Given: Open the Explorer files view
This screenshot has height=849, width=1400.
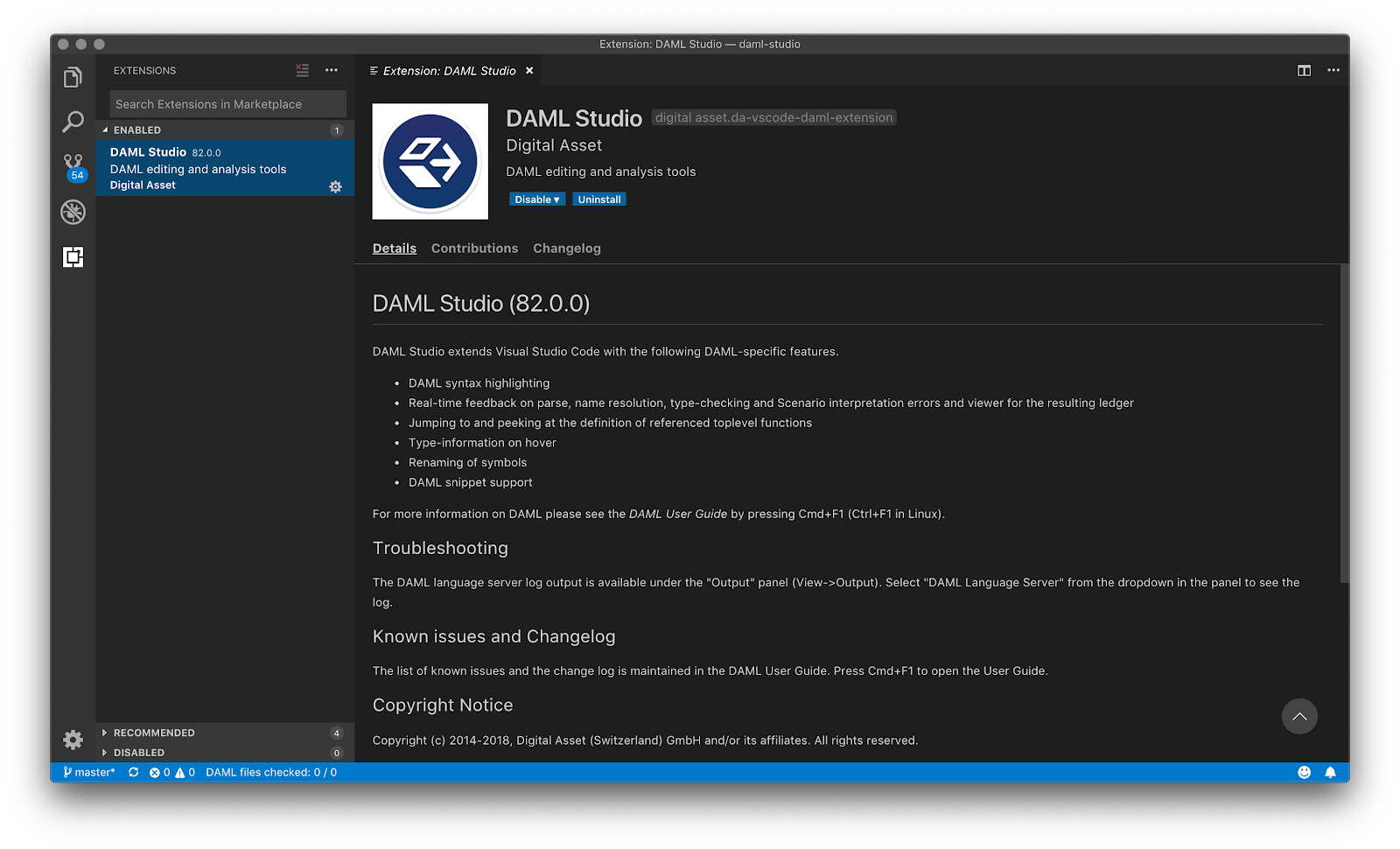Looking at the screenshot, I should (x=73, y=77).
